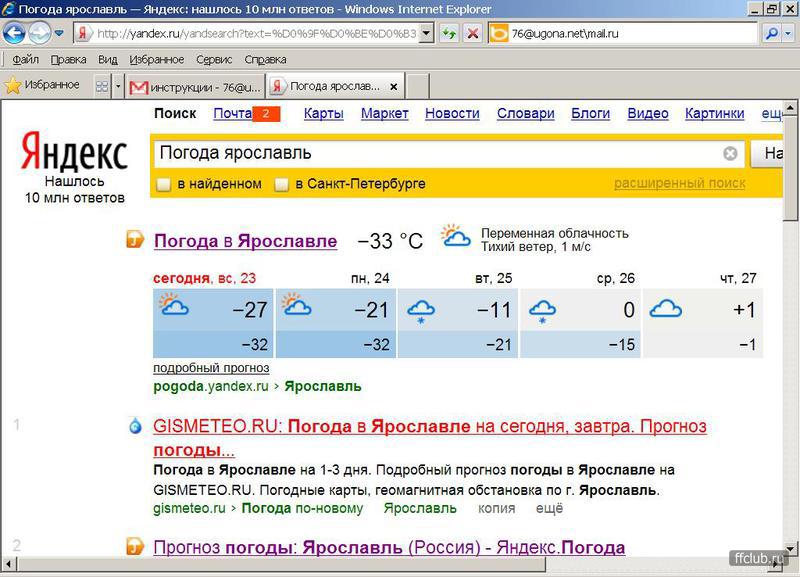The width and height of the screenshot is (800, 577).
Task: Open the search options dropdown arrow
Action: pos(789,34)
